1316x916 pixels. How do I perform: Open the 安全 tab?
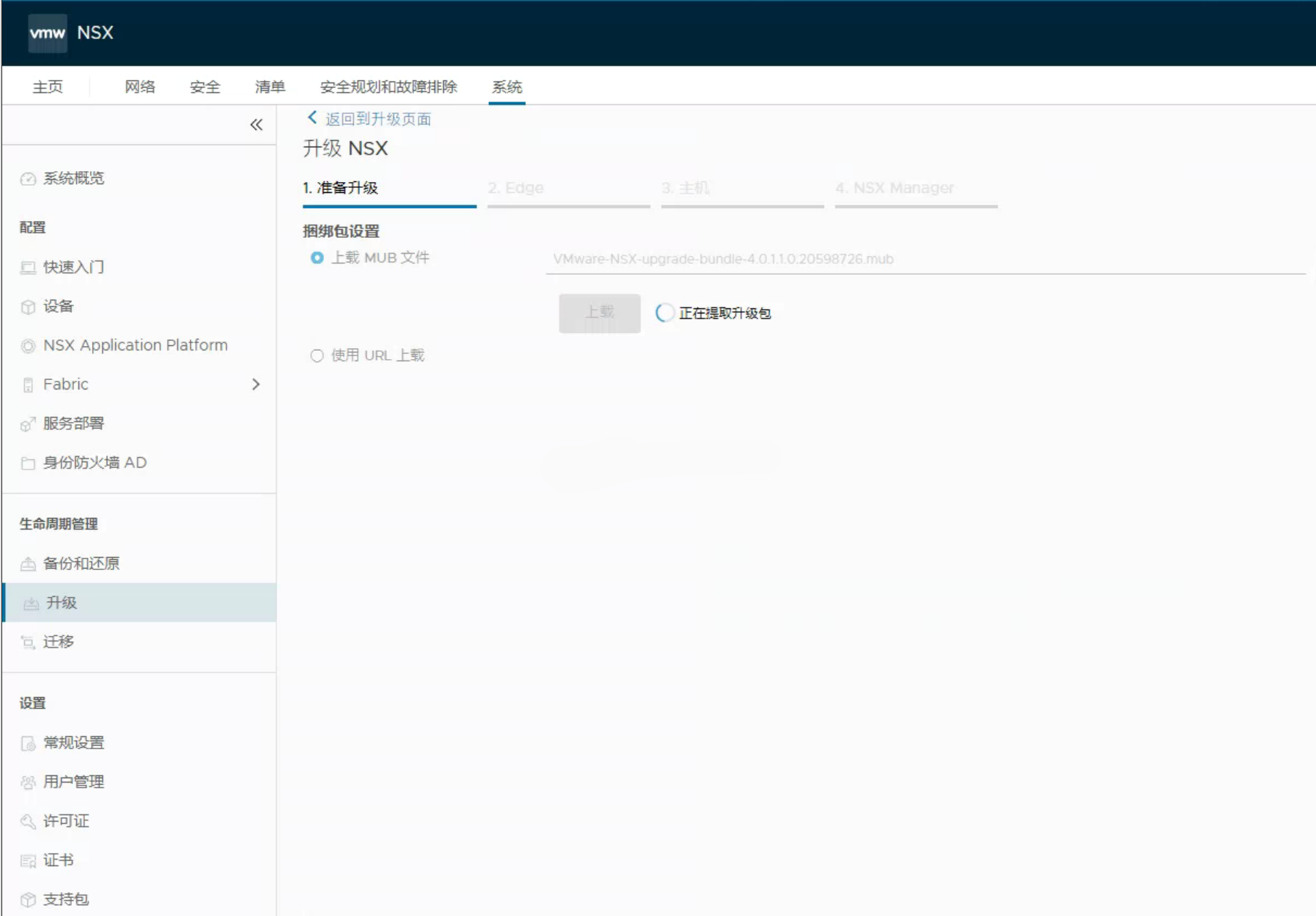coord(205,87)
